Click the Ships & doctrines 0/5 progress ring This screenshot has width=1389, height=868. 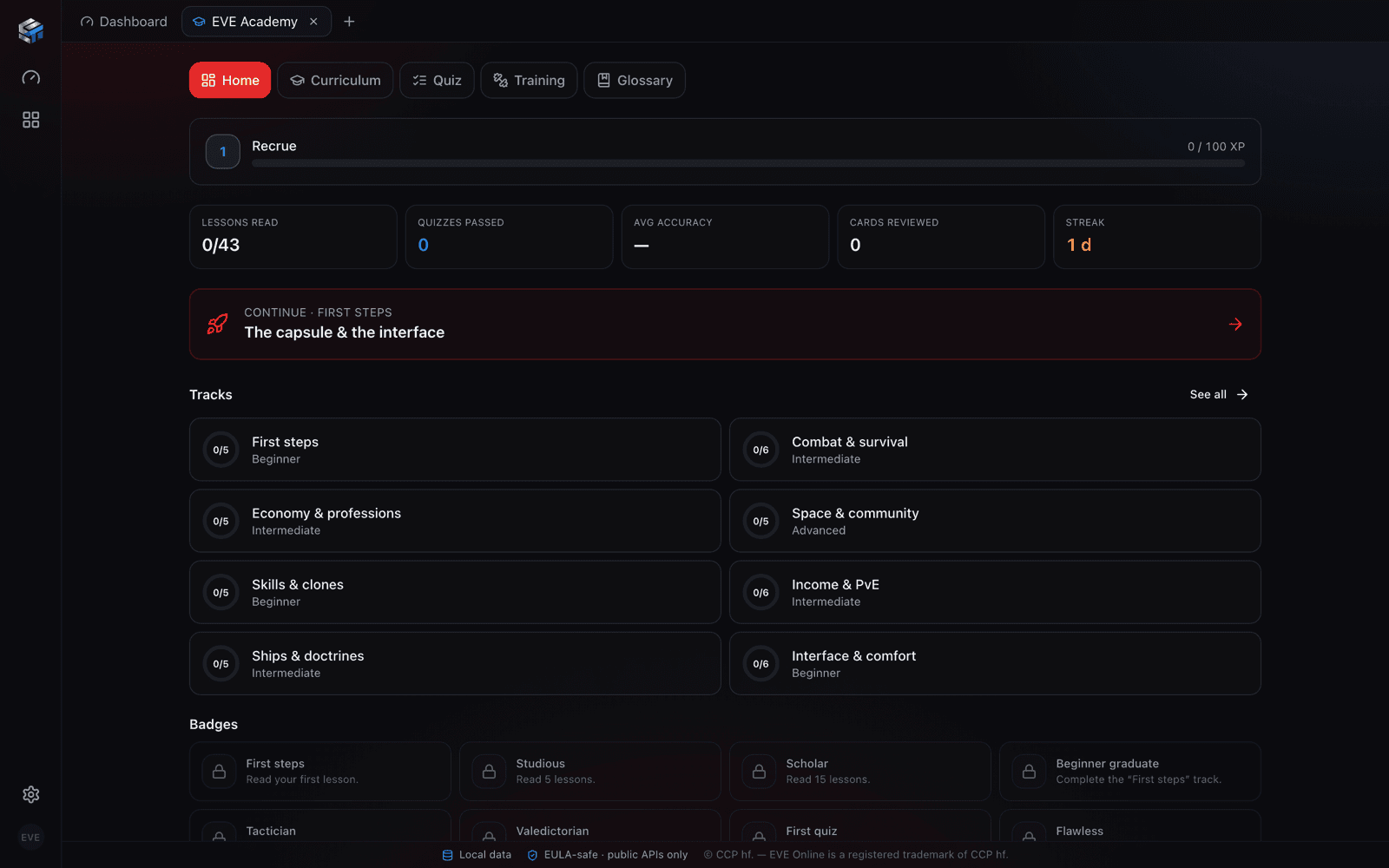tap(221, 663)
